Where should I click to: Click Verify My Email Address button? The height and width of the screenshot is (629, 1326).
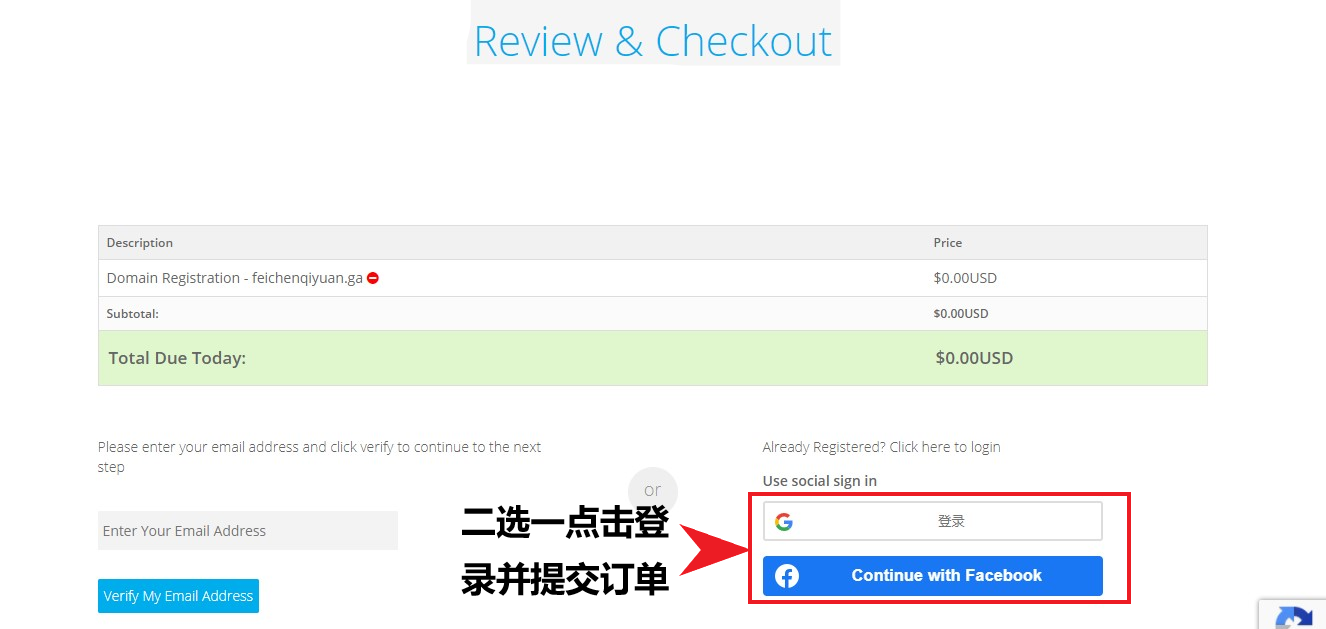point(178,596)
